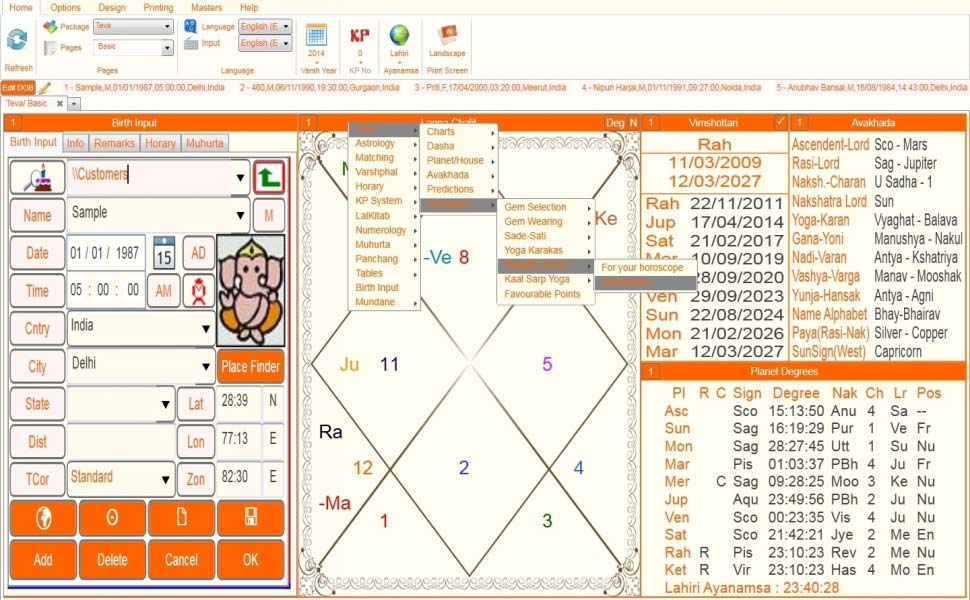Click the Cancel button
This screenshot has width=970, height=600.
pyautogui.click(x=181, y=560)
